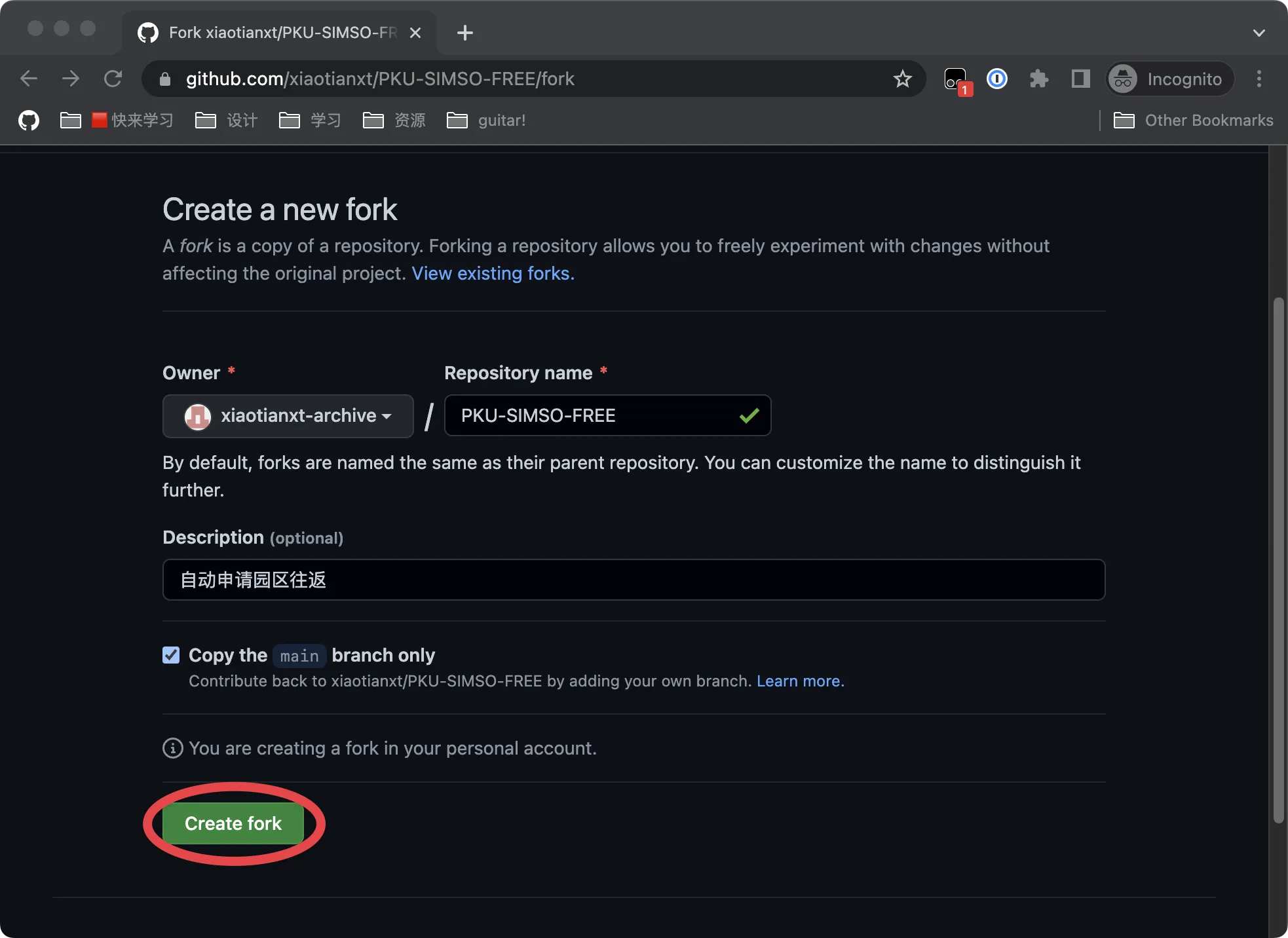Click the 1Password browser extension icon
1288x938 pixels.
(x=996, y=77)
